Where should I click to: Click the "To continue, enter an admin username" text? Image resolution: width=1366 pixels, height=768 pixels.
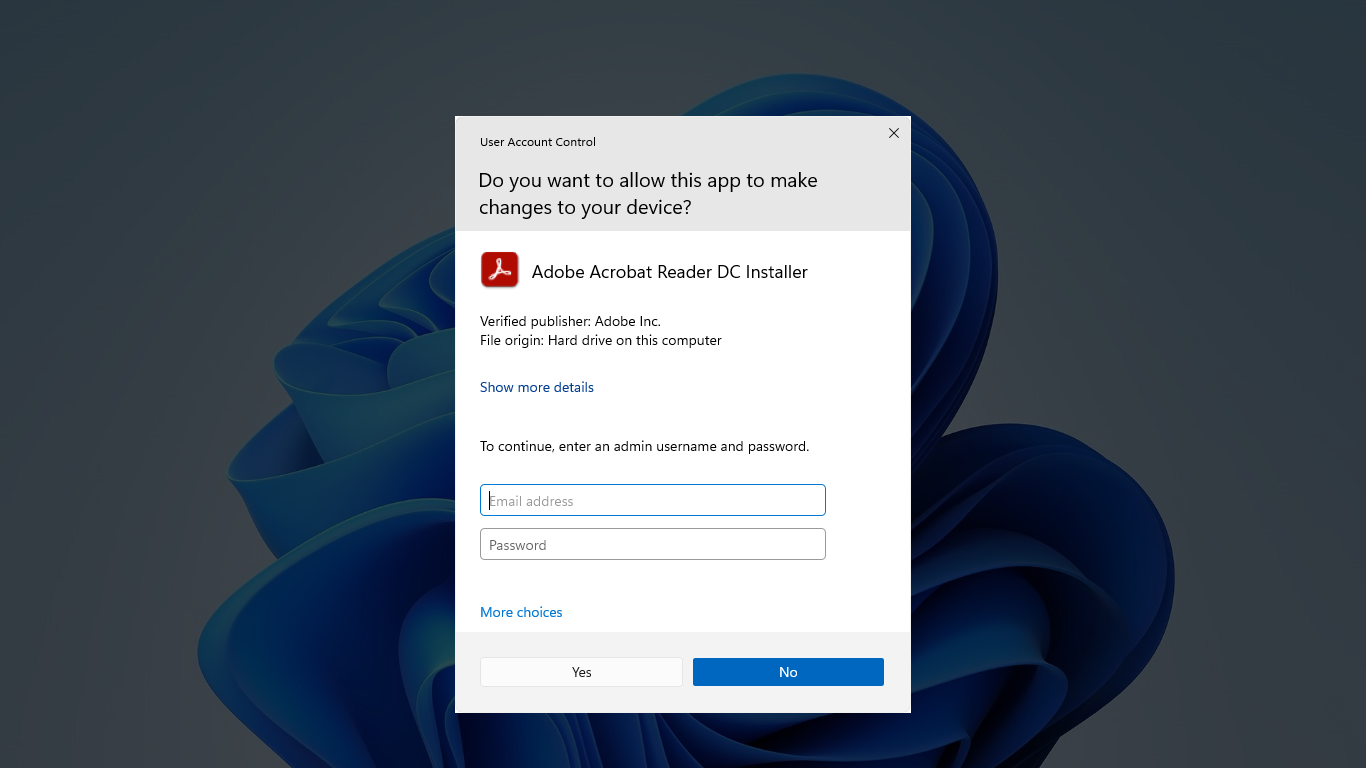click(x=645, y=446)
